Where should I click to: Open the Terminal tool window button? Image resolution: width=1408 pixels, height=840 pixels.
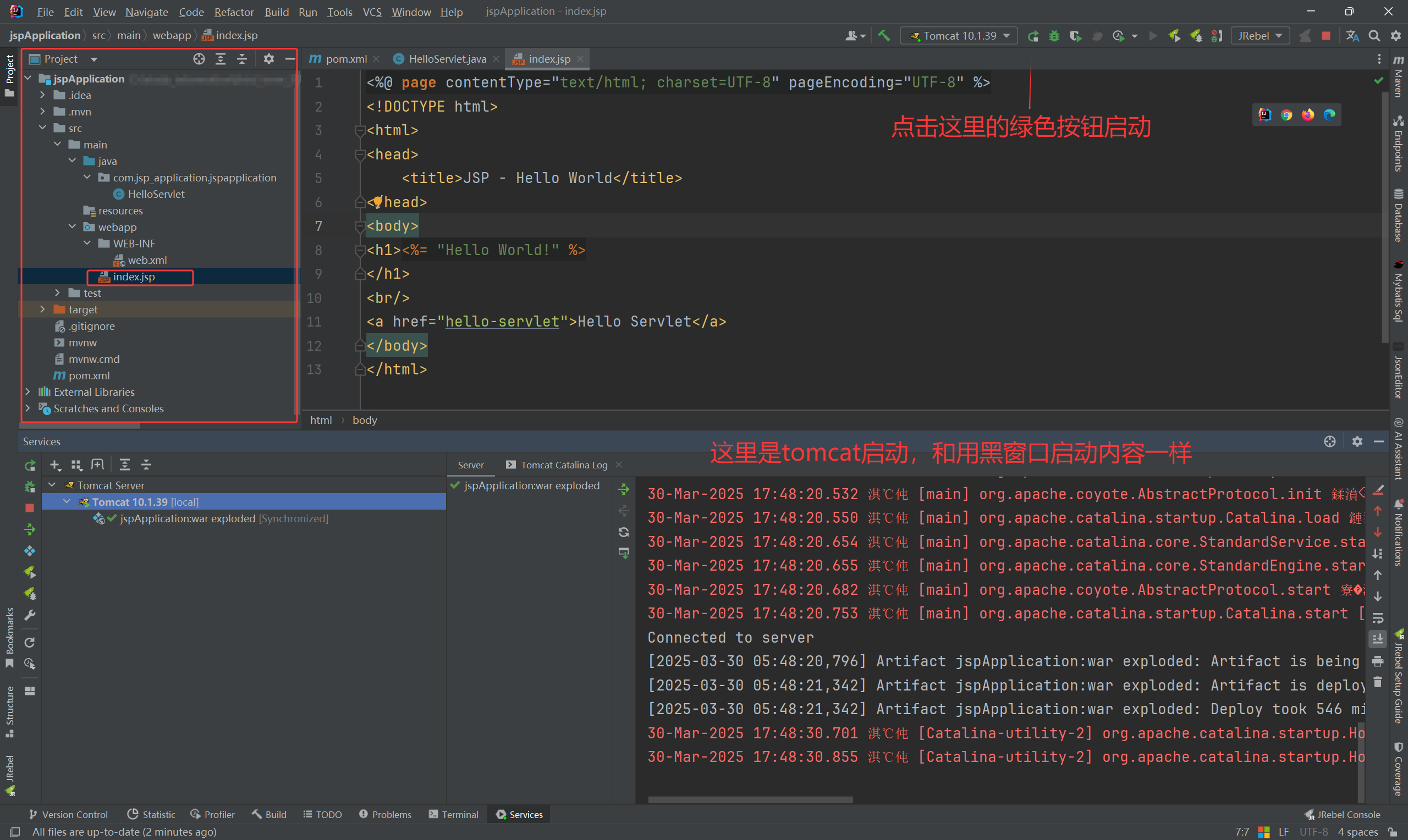click(454, 815)
